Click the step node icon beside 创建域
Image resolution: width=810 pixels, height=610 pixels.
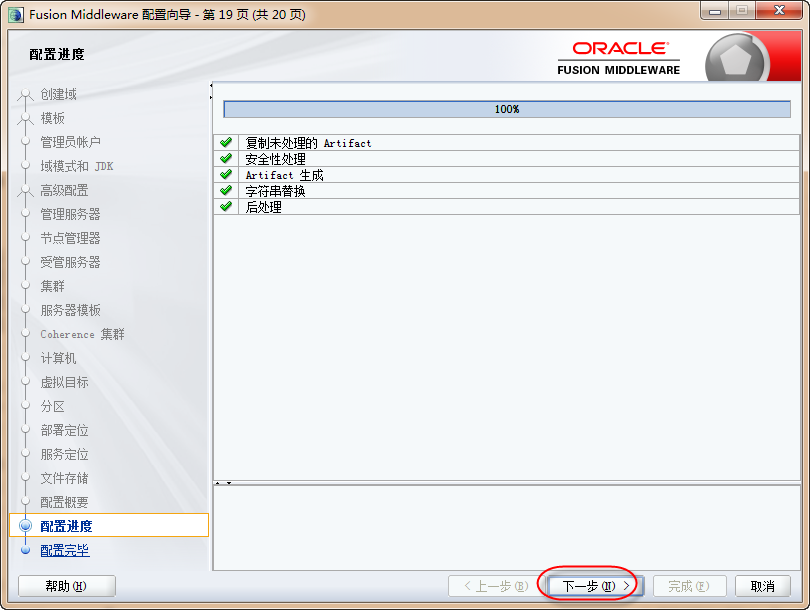click(25, 95)
